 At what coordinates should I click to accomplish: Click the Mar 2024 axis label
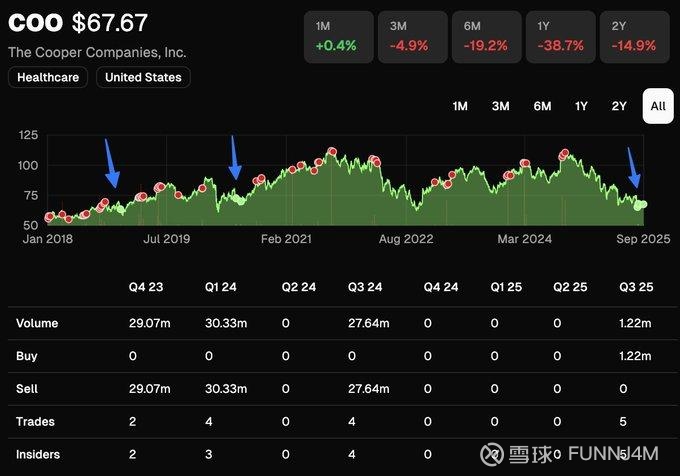pos(525,239)
